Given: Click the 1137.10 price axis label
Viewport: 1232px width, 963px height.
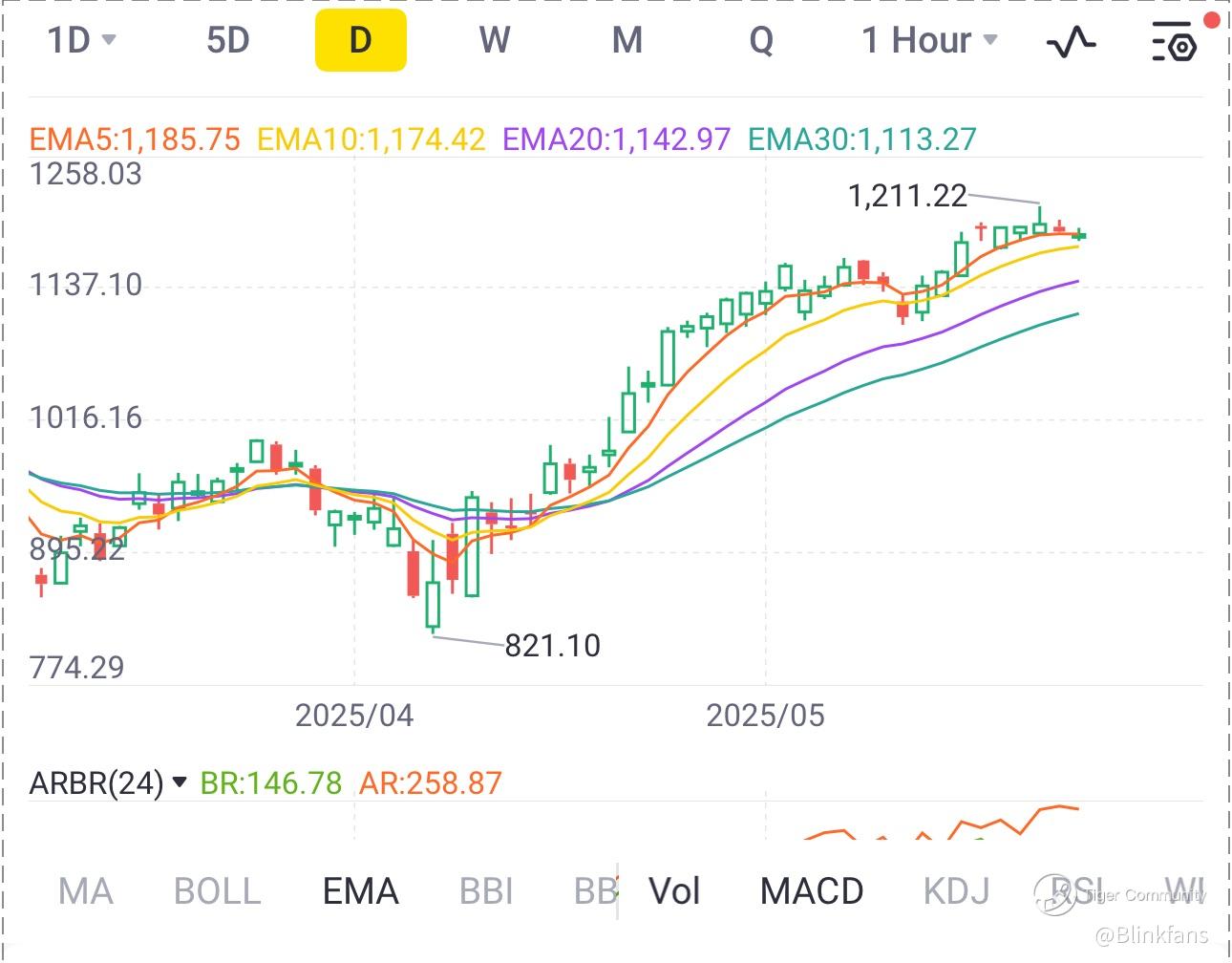Looking at the screenshot, I should click(86, 285).
